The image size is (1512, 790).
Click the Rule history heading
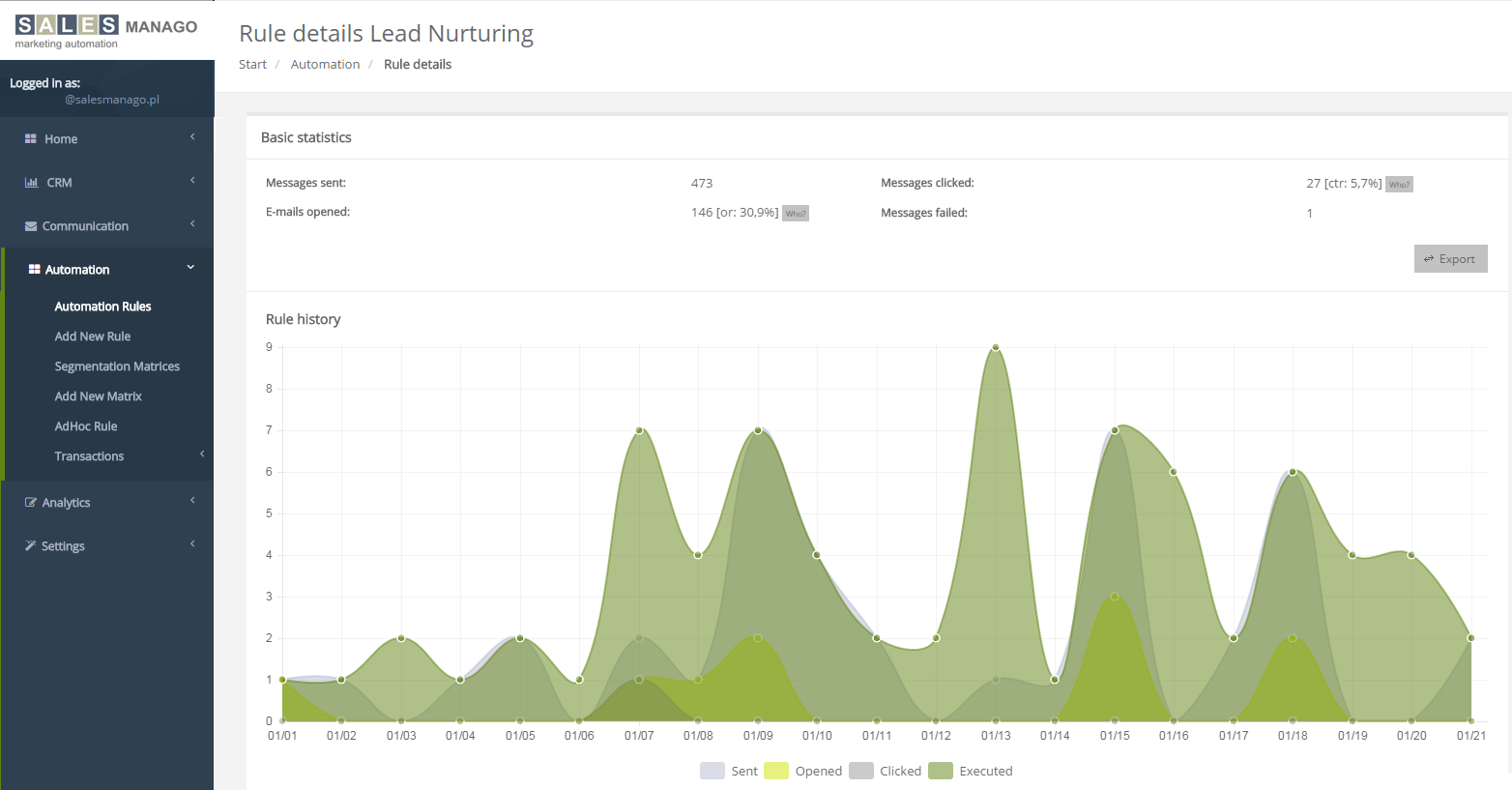304,319
